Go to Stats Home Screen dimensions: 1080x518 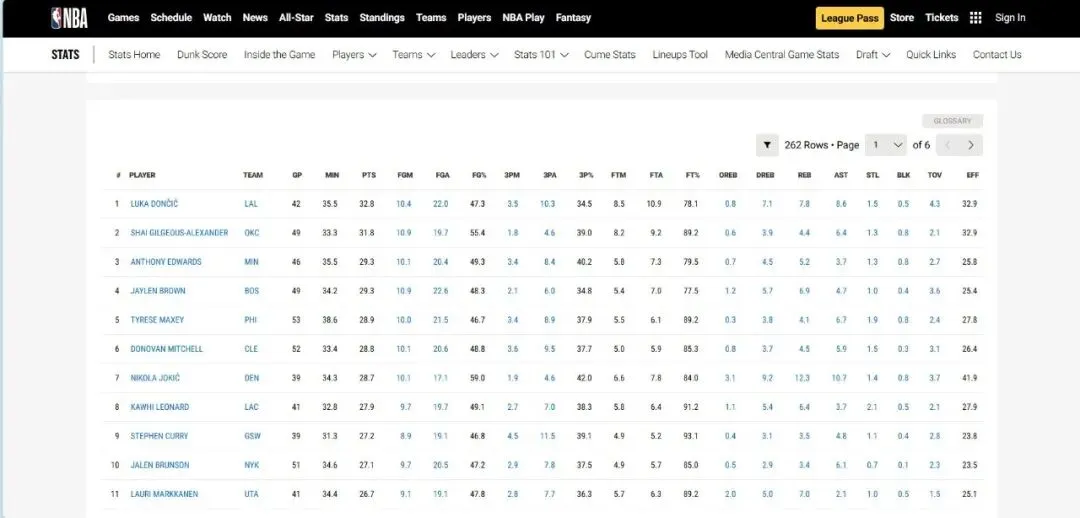pyautogui.click(x=134, y=55)
